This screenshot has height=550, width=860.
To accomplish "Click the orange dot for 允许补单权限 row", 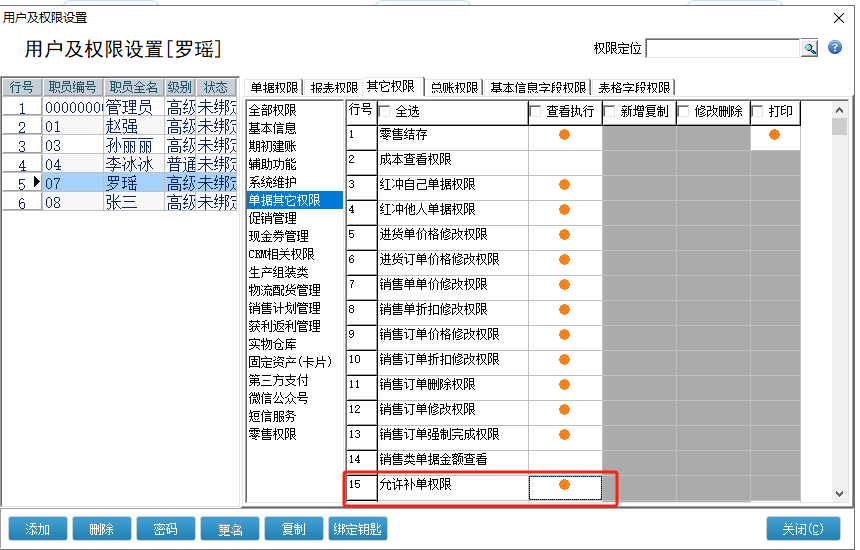I will [564, 485].
